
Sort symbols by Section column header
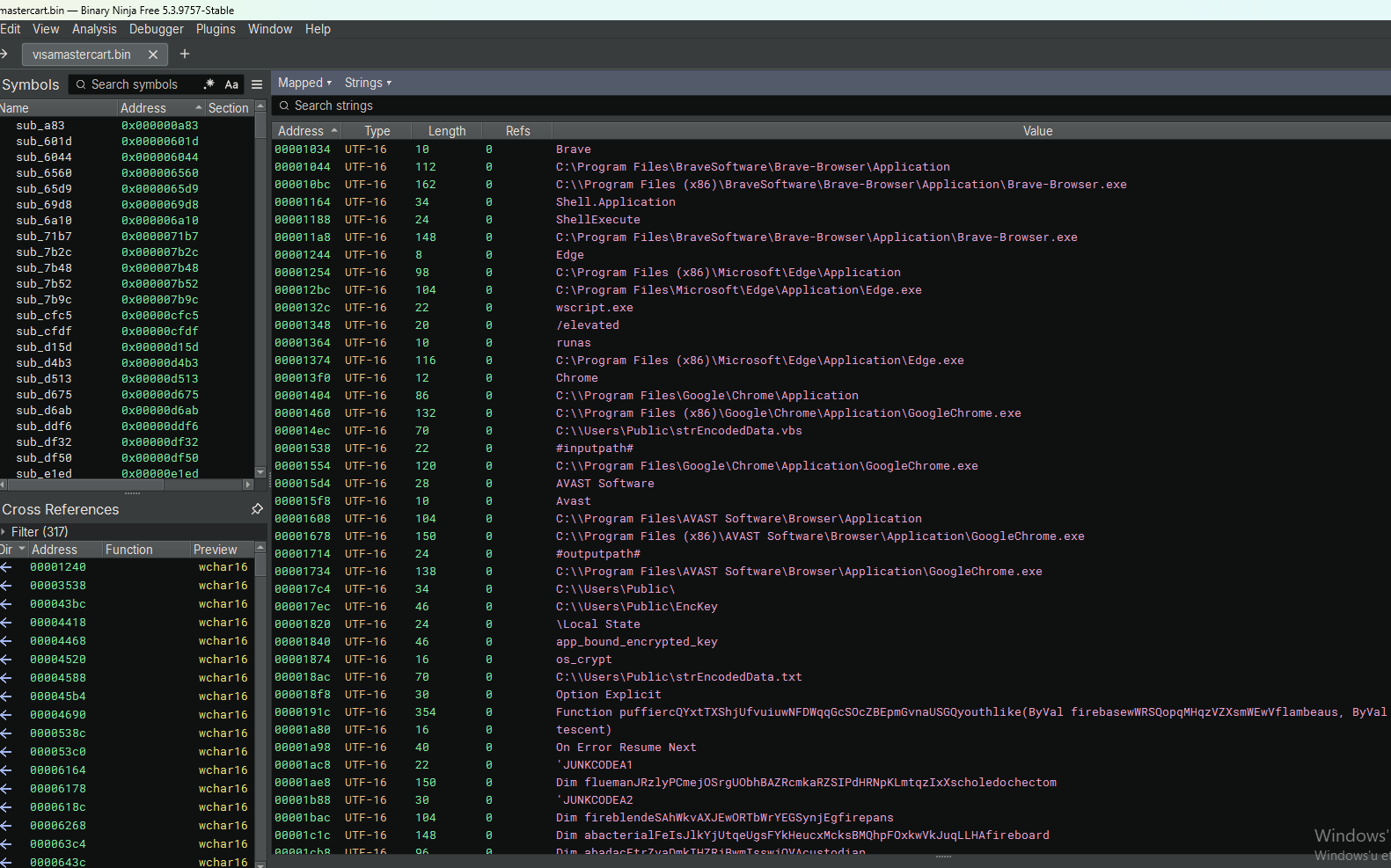click(229, 108)
